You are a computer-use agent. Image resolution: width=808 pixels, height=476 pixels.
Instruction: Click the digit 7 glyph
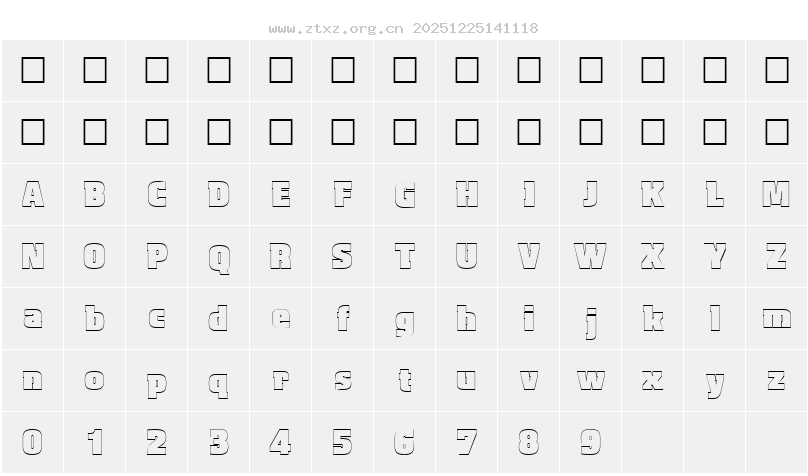tap(467, 442)
